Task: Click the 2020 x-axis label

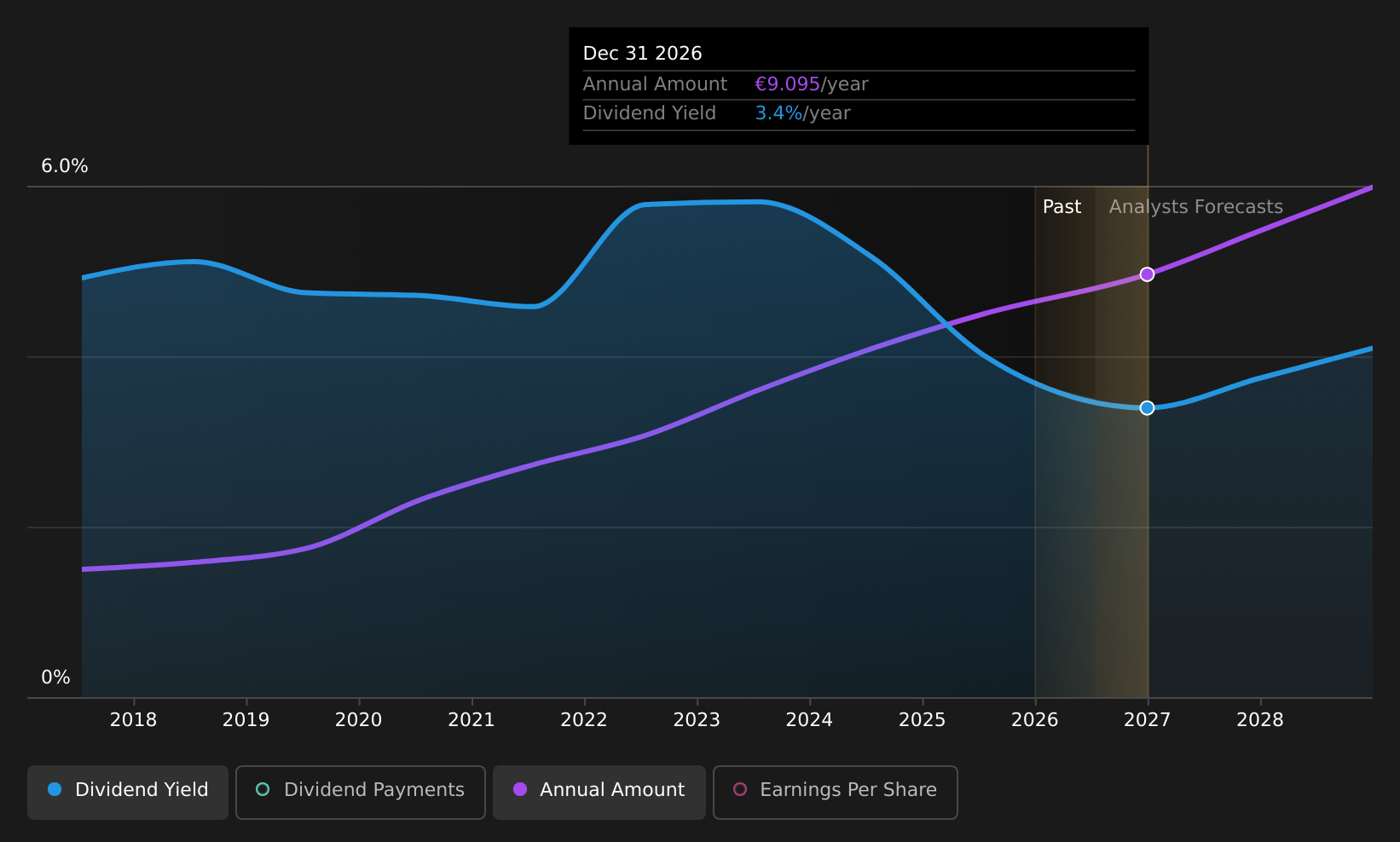Action: pyautogui.click(x=358, y=720)
